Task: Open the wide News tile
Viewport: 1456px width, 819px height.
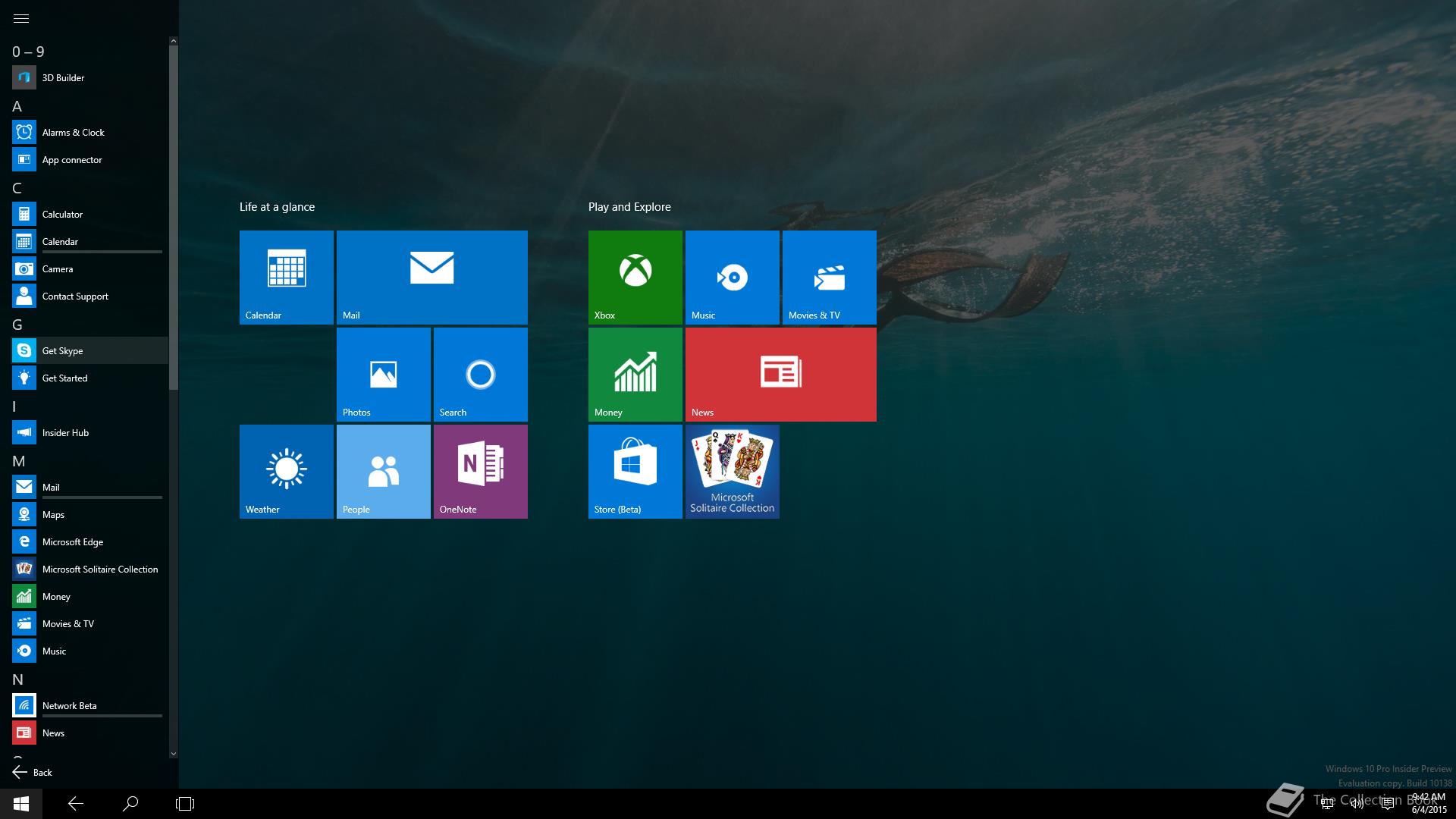Action: 781,375
